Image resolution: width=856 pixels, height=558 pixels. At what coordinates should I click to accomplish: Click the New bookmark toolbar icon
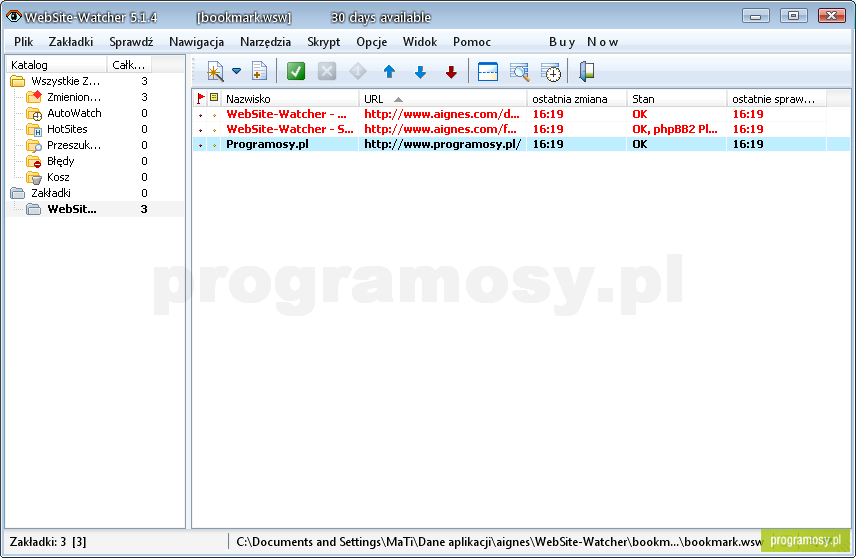[x=215, y=72]
